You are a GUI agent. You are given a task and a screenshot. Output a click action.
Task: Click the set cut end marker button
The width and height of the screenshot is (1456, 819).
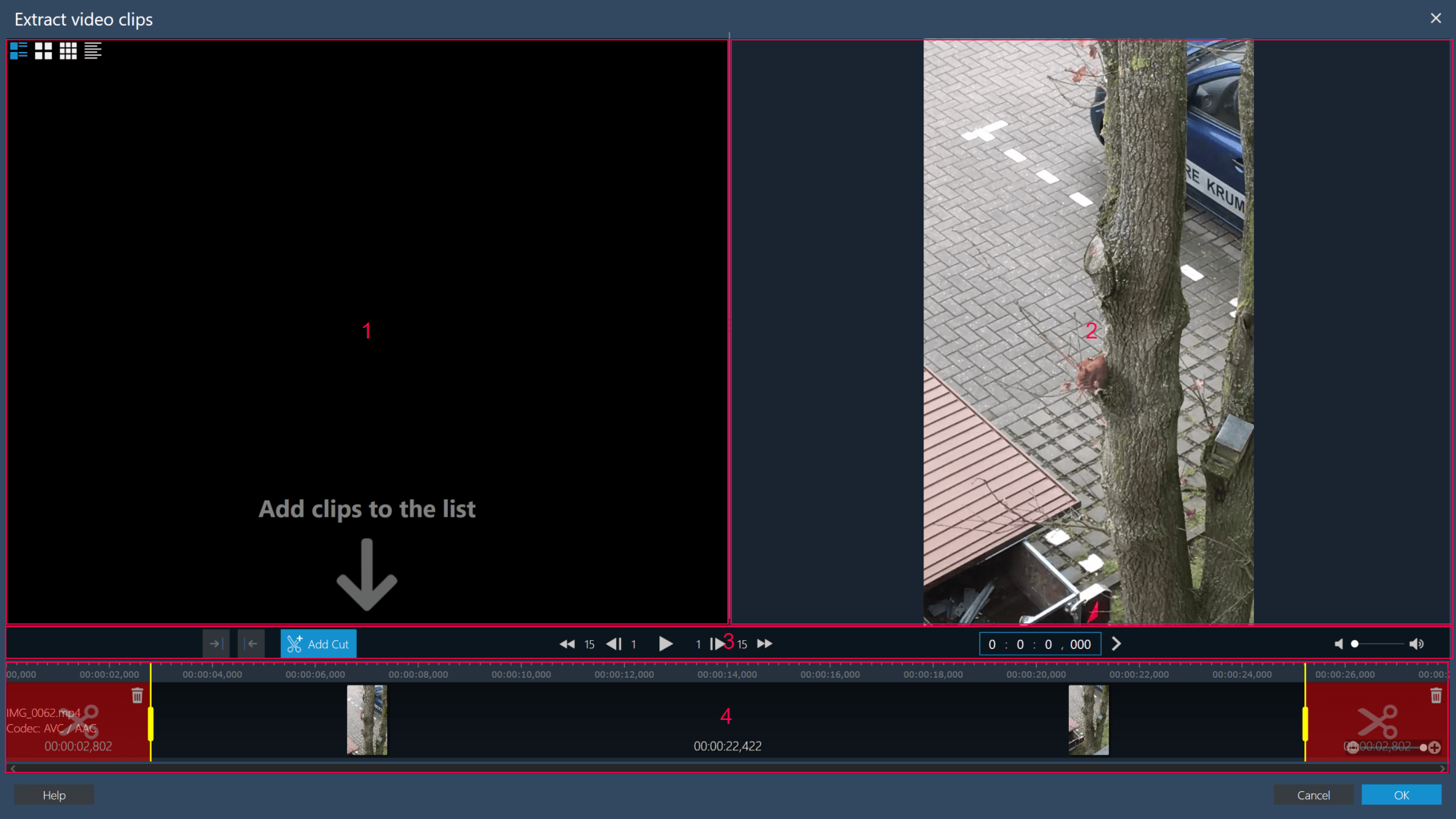[x=251, y=643]
